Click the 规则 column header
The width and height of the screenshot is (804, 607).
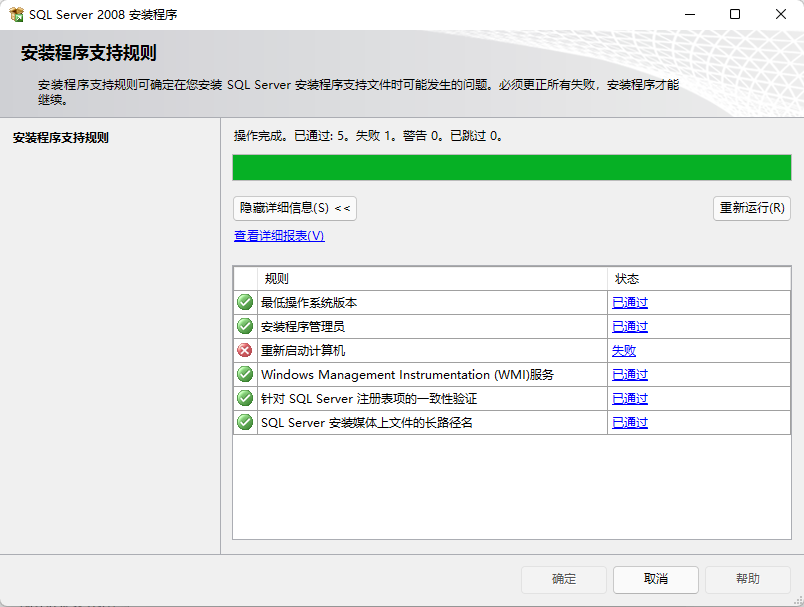[432, 279]
